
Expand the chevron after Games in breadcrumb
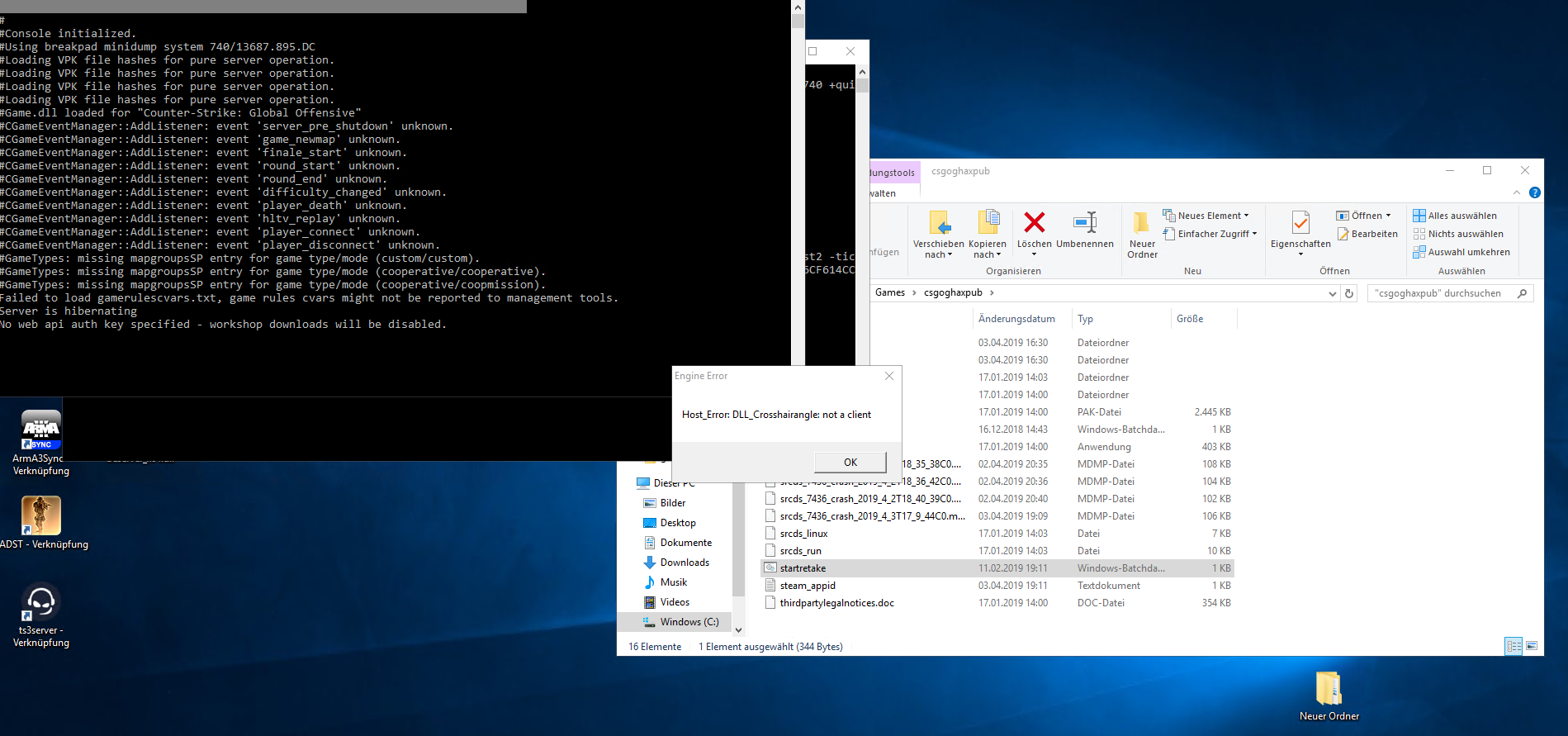tap(914, 293)
